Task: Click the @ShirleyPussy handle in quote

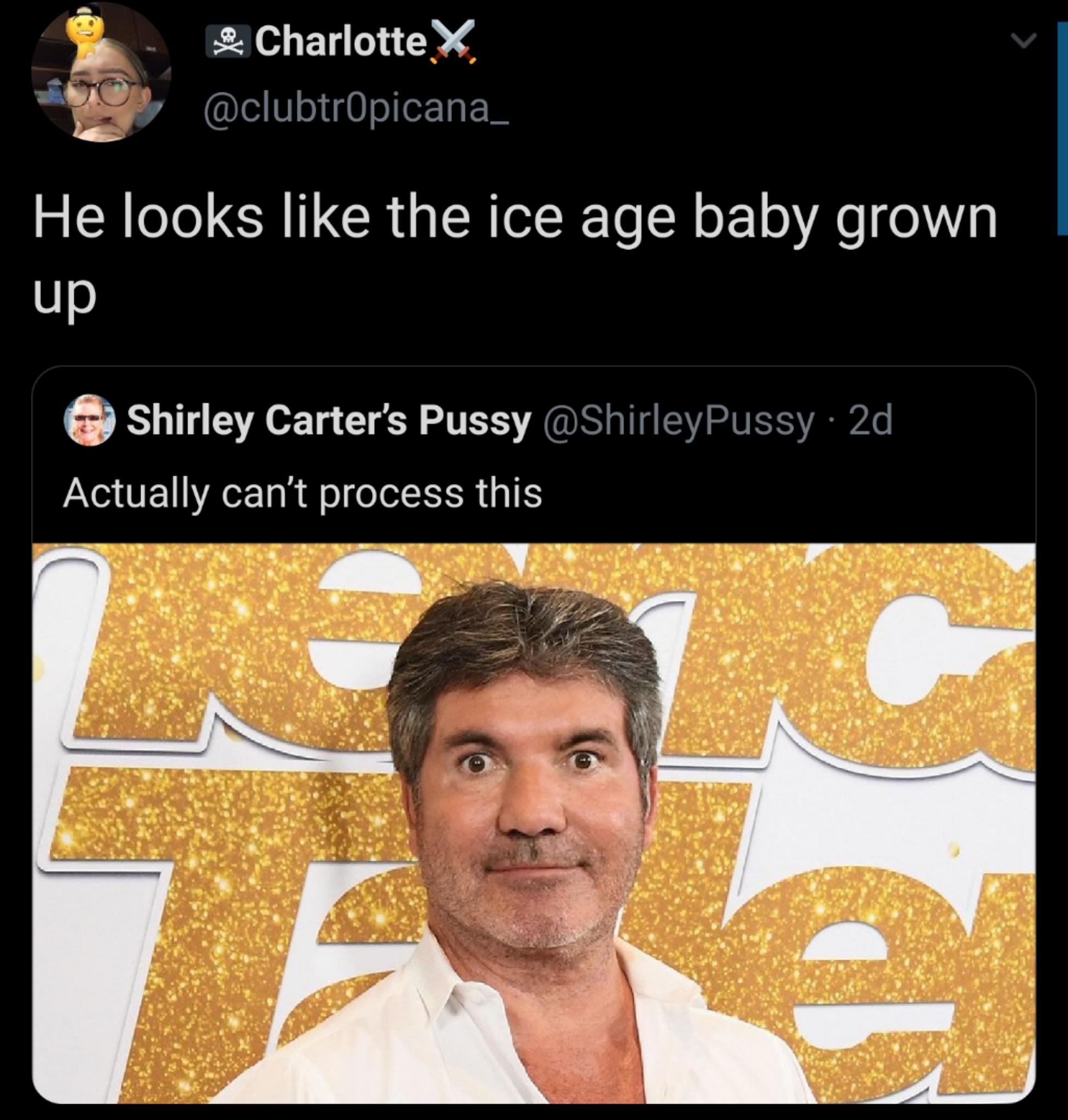Action: tap(680, 421)
